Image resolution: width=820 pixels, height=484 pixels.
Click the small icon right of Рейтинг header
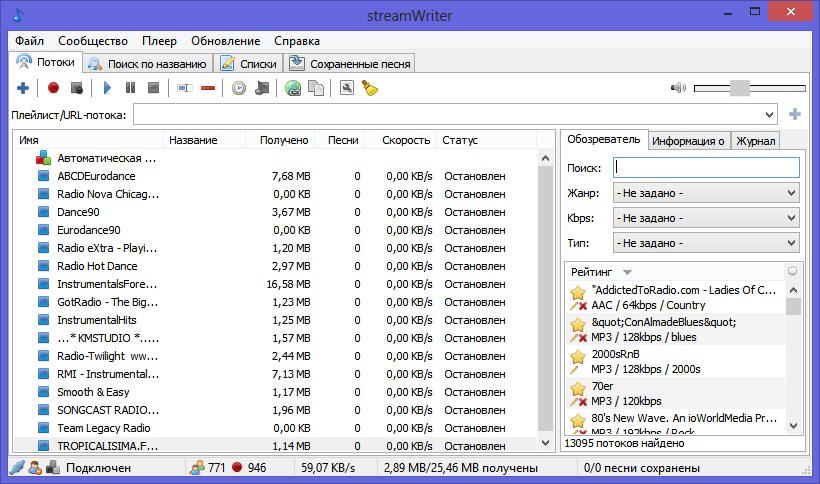point(792,271)
